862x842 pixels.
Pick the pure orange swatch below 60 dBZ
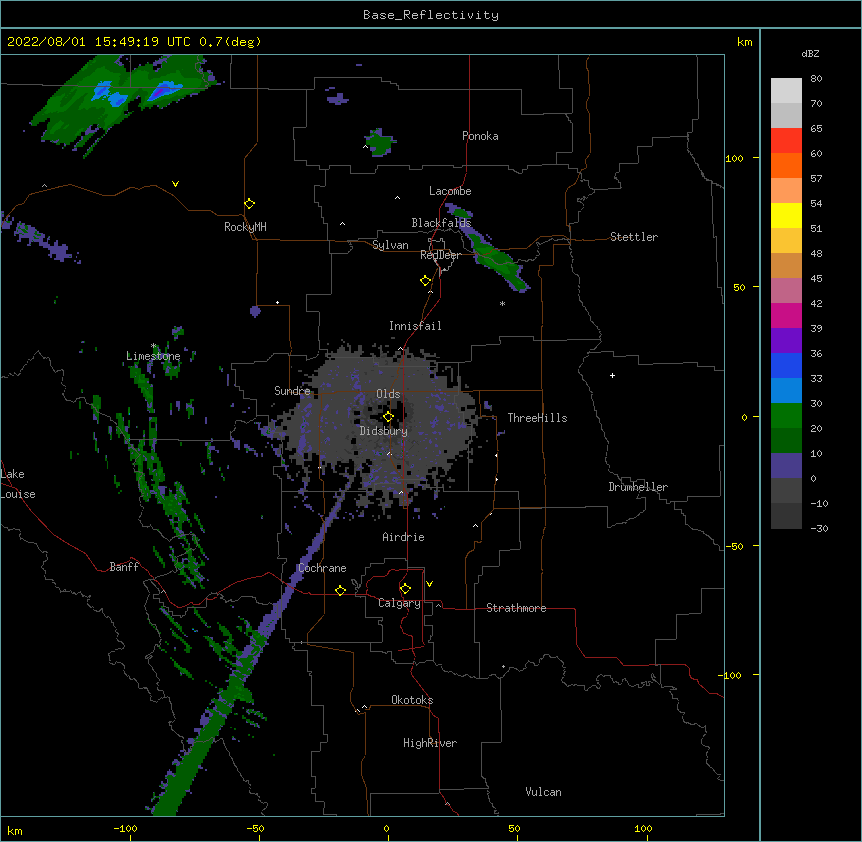click(x=786, y=165)
